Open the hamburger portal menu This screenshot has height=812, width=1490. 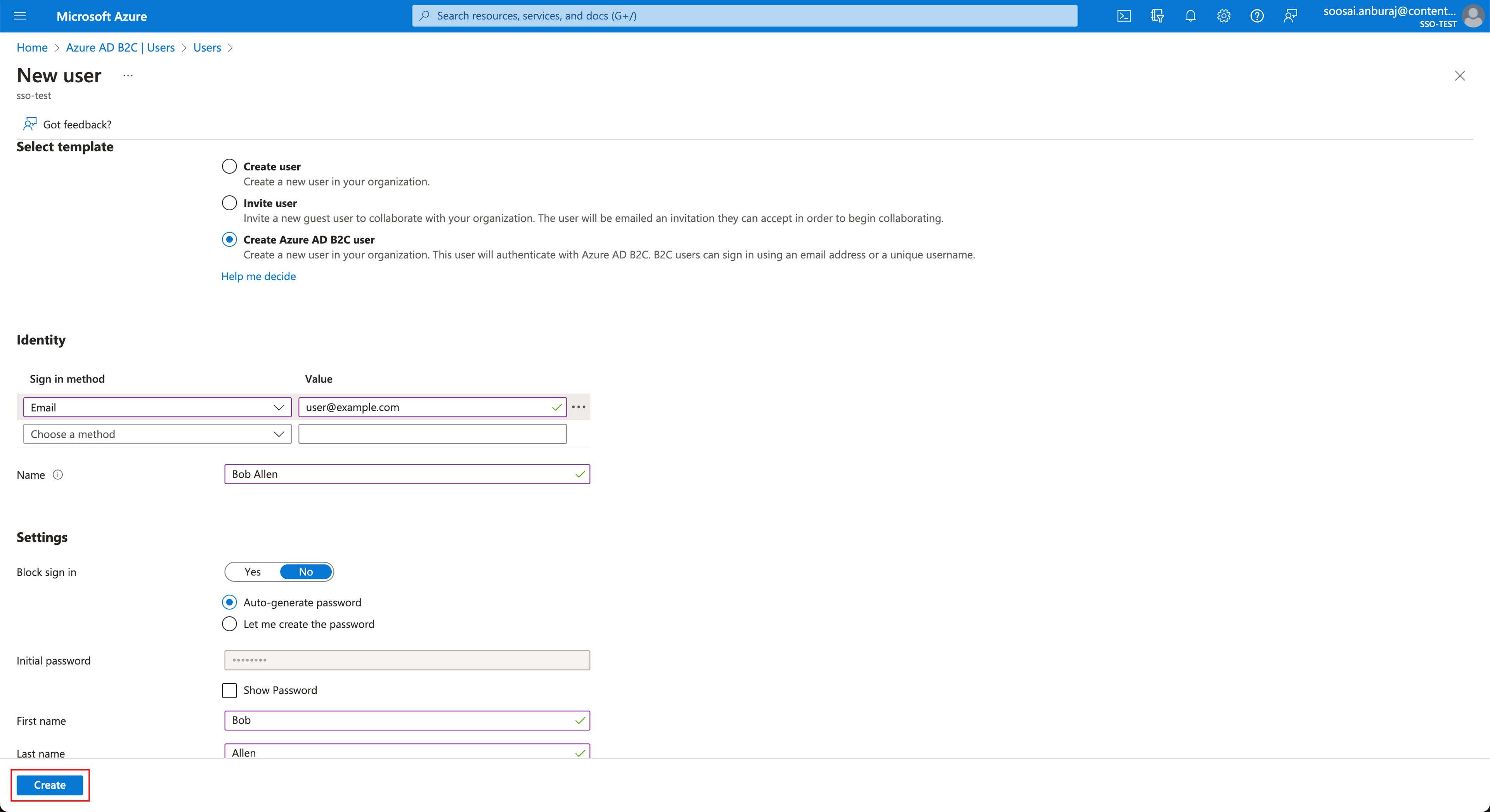pyautogui.click(x=20, y=16)
